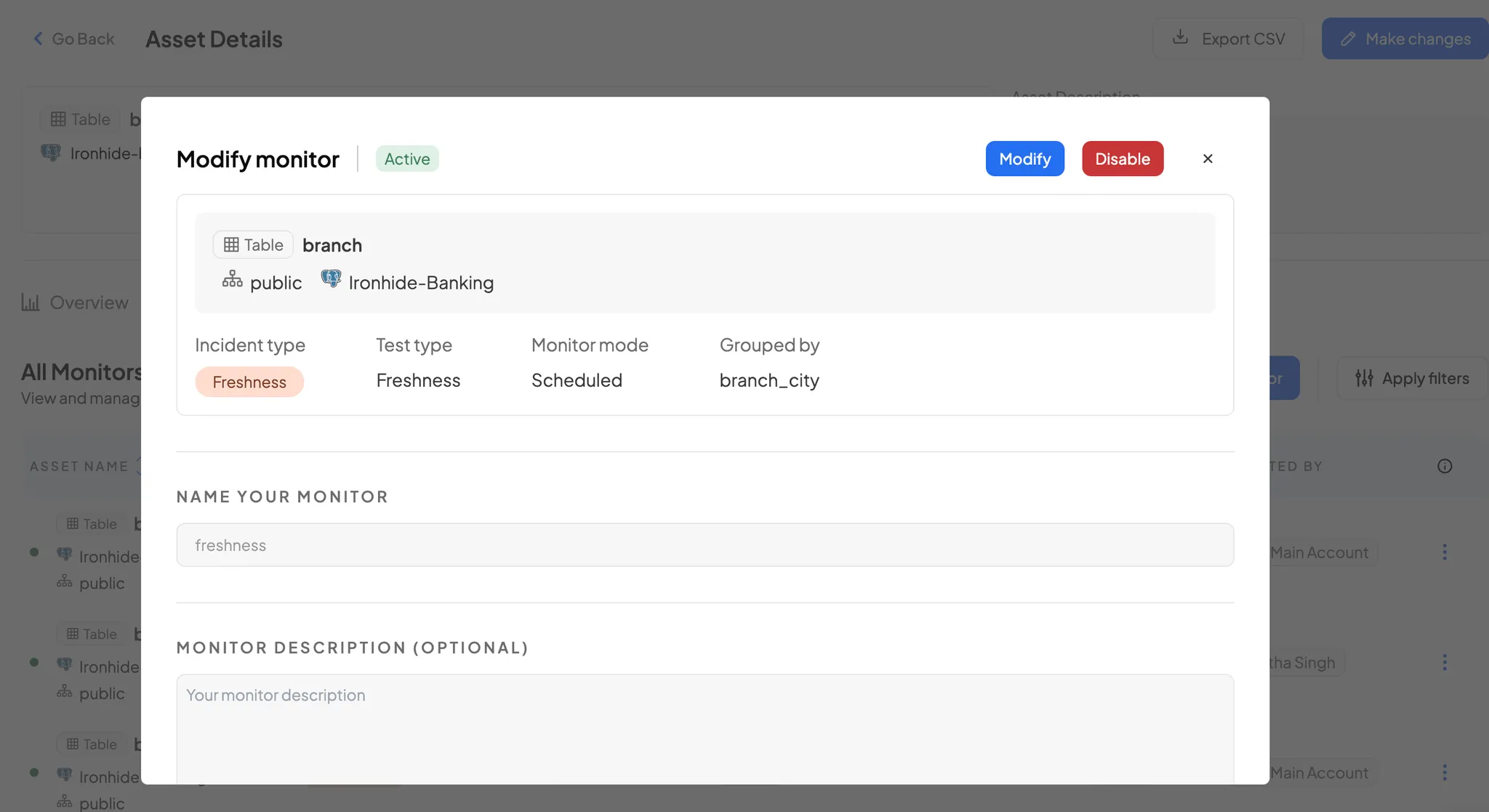Close the Modify monitor dialog

(x=1208, y=158)
